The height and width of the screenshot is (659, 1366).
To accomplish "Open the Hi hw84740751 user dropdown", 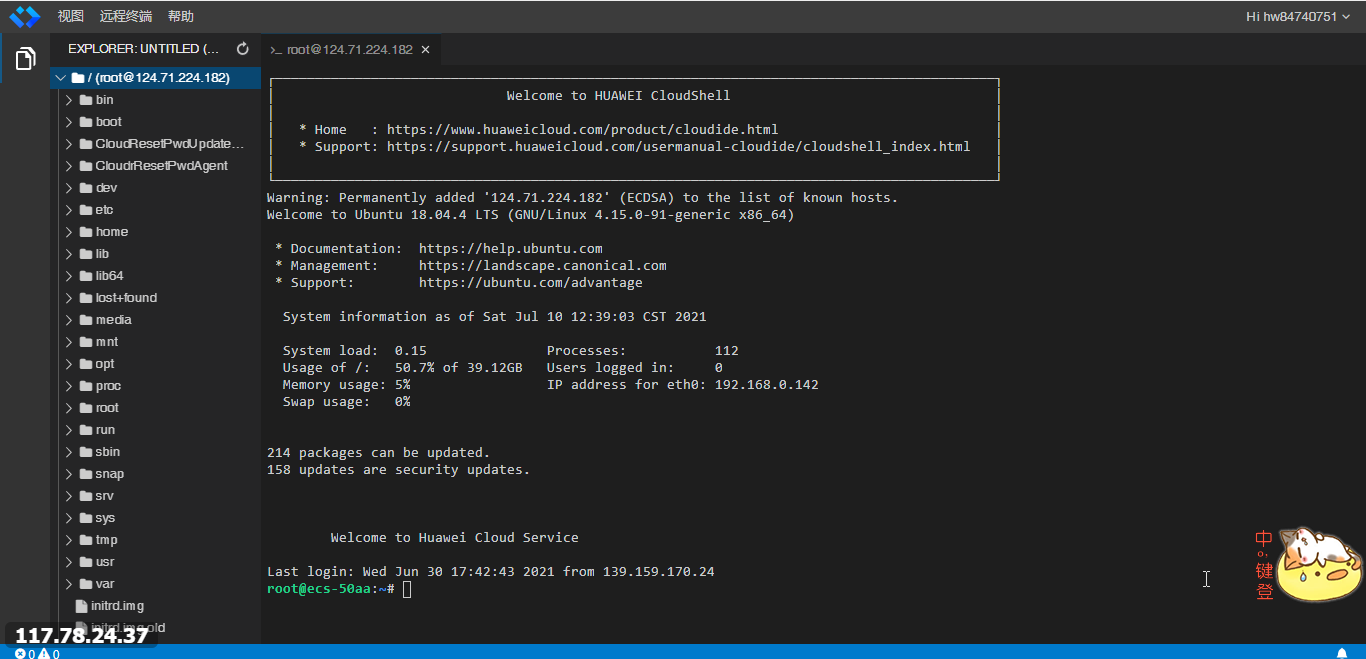I will point(1298,16).
